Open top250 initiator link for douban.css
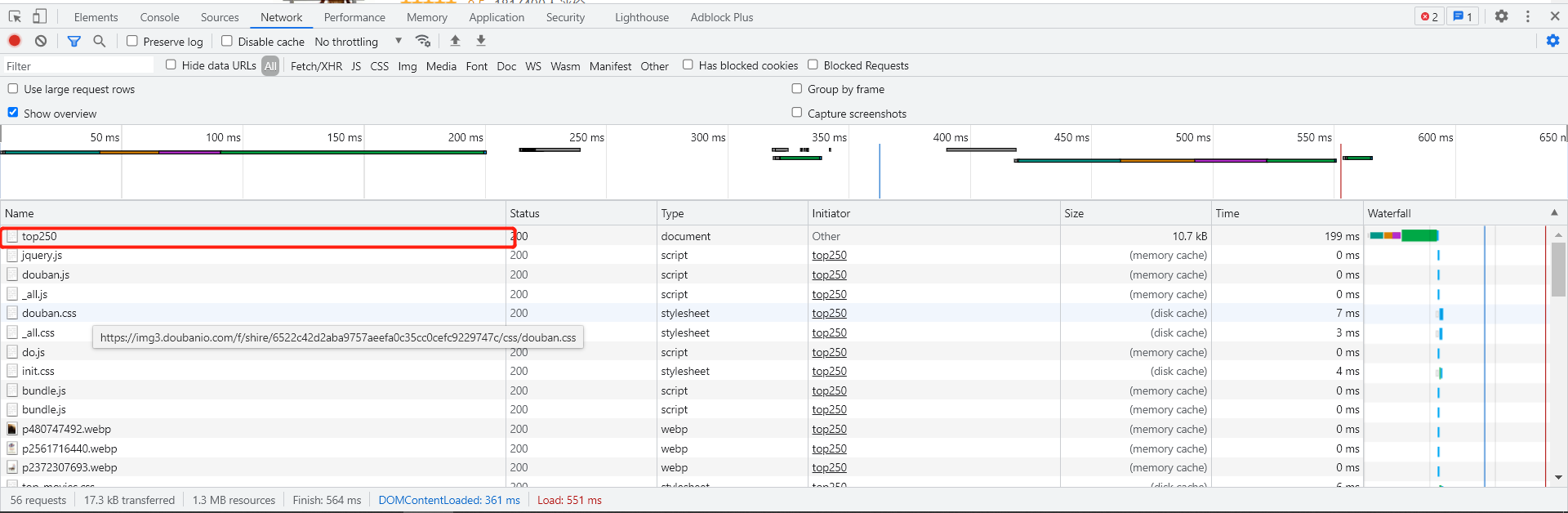Image resolution: width=1568 pixels, height=513 pixels. (829, 314)
